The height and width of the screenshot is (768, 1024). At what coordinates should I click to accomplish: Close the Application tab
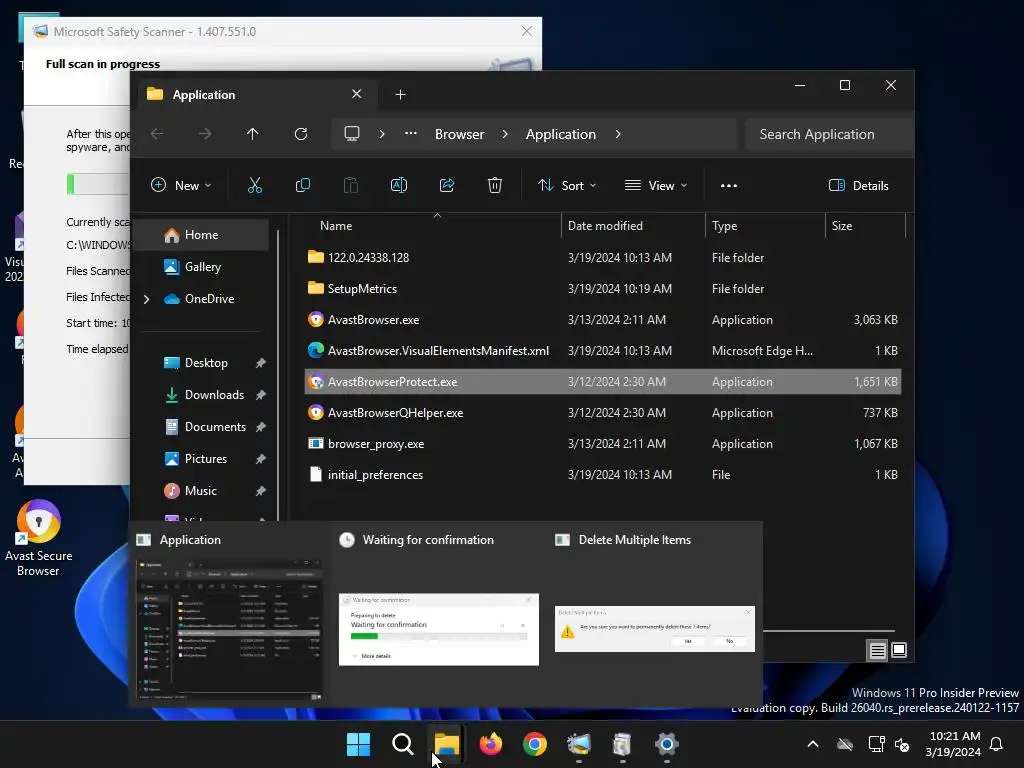point(357,94)
